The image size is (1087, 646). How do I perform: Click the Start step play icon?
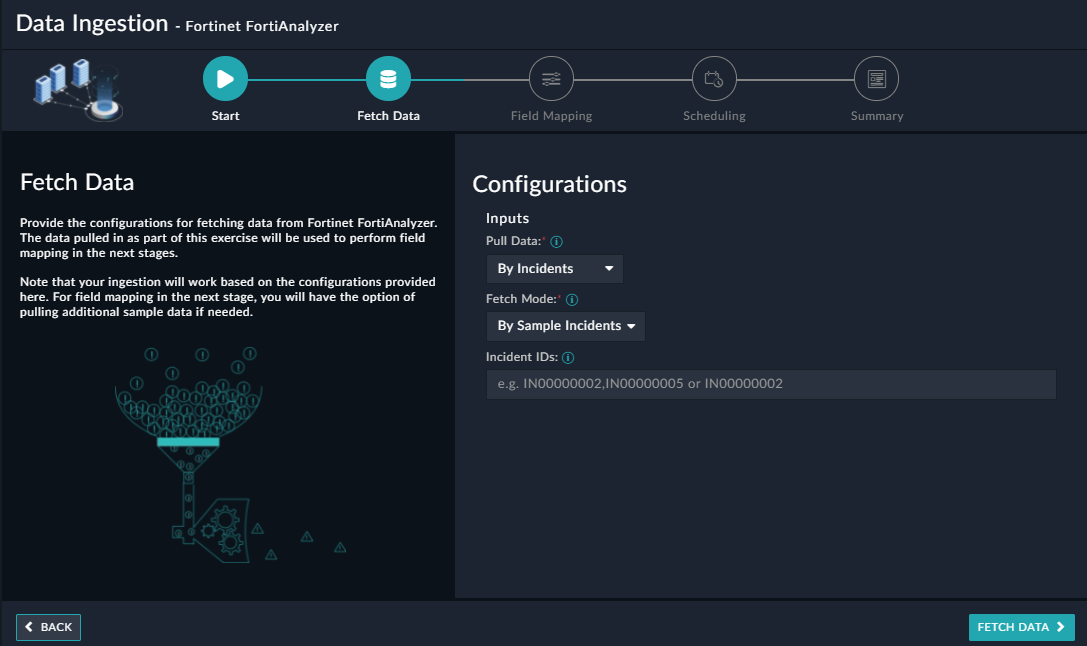coord(225,79)
